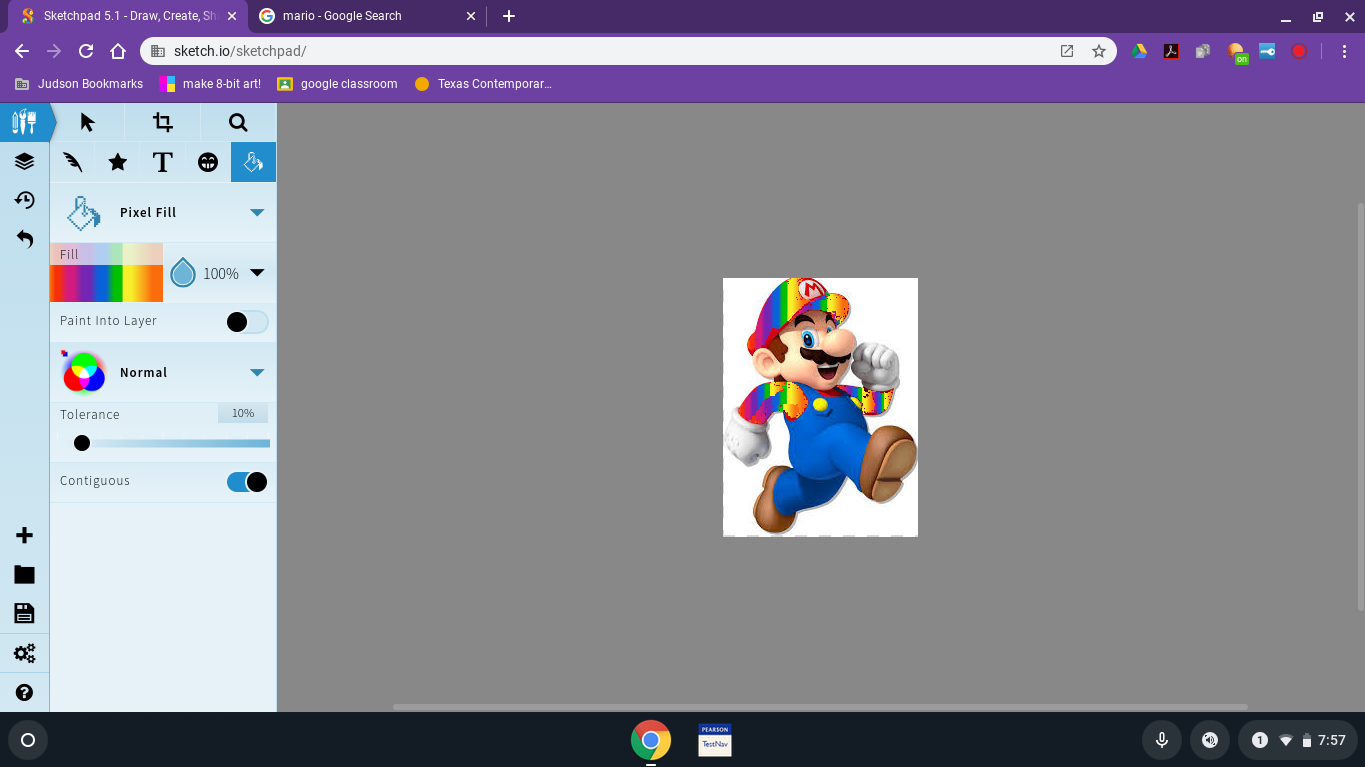Click the microphone icon in shelf
The height and width of the screenshot is (767, 1365).
pyautogui.click(x=1162, y=740)
